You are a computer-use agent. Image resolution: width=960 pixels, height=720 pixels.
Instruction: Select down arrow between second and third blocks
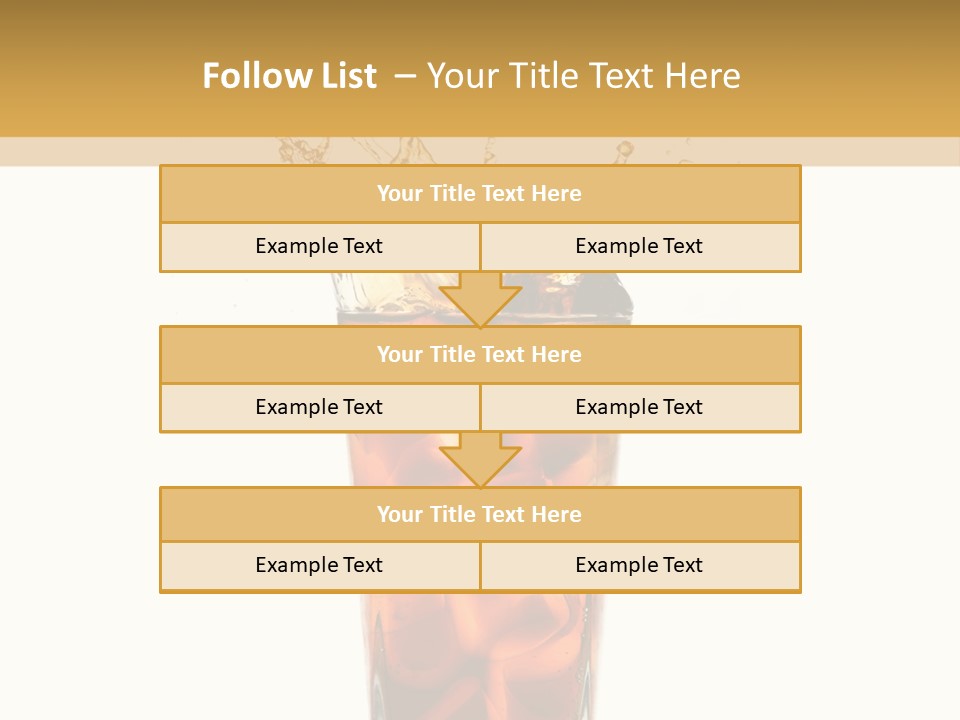coord(480,459)
